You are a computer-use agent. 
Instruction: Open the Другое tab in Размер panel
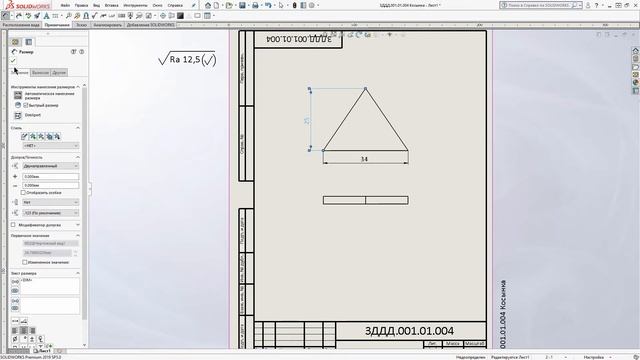(59, 72)
